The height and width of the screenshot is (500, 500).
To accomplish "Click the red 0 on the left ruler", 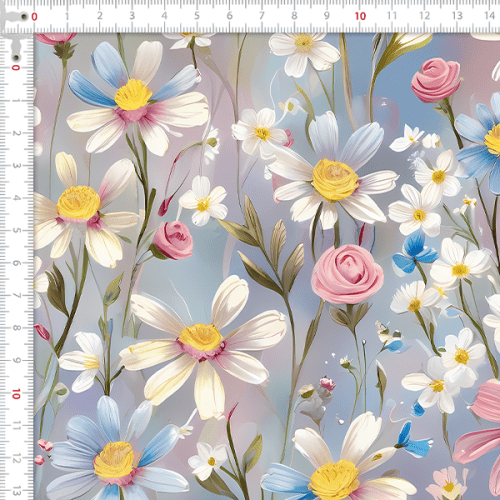I will click(x=15, y=68).
